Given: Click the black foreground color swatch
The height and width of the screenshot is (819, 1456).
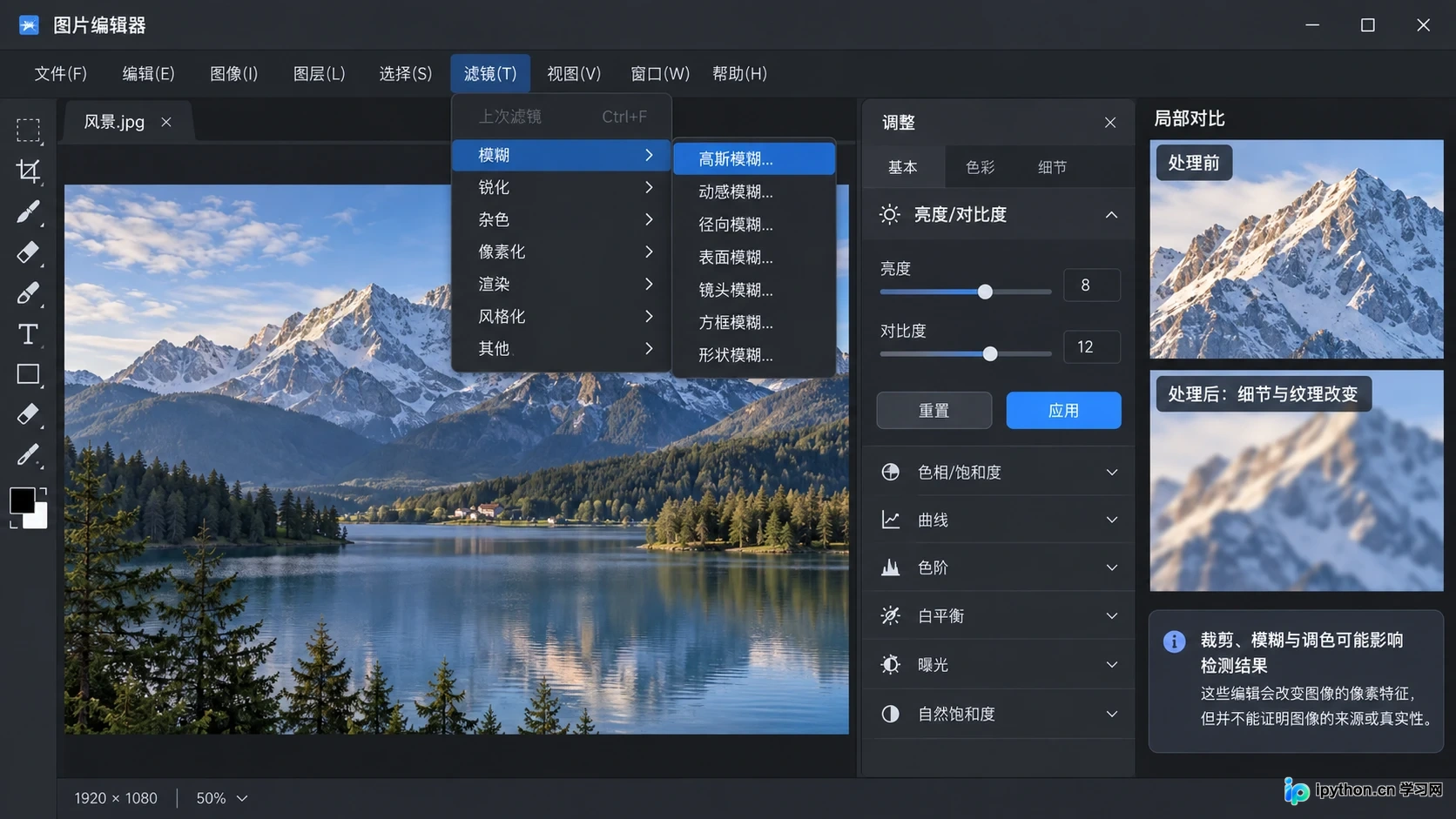Looking at the screenshot, I should pos(22,500).
